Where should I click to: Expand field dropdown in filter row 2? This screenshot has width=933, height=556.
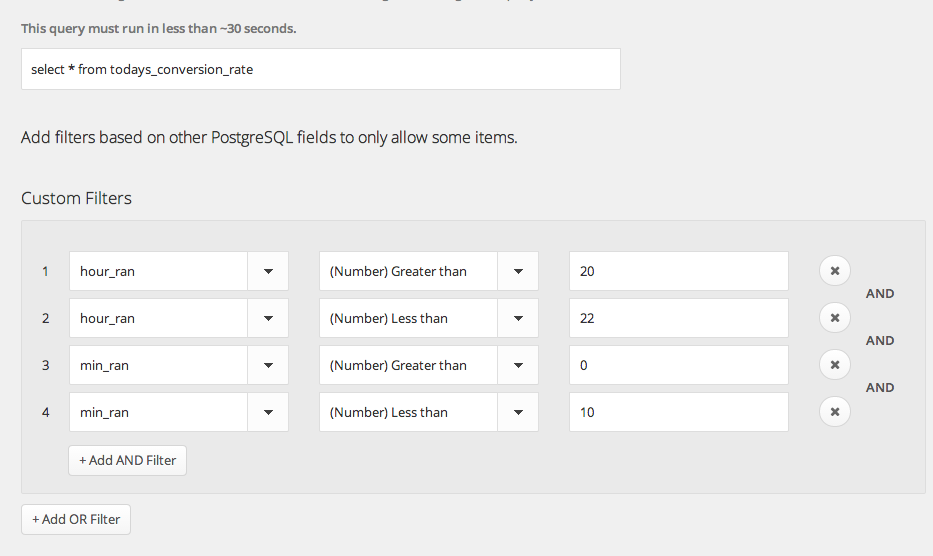(268, 318)
